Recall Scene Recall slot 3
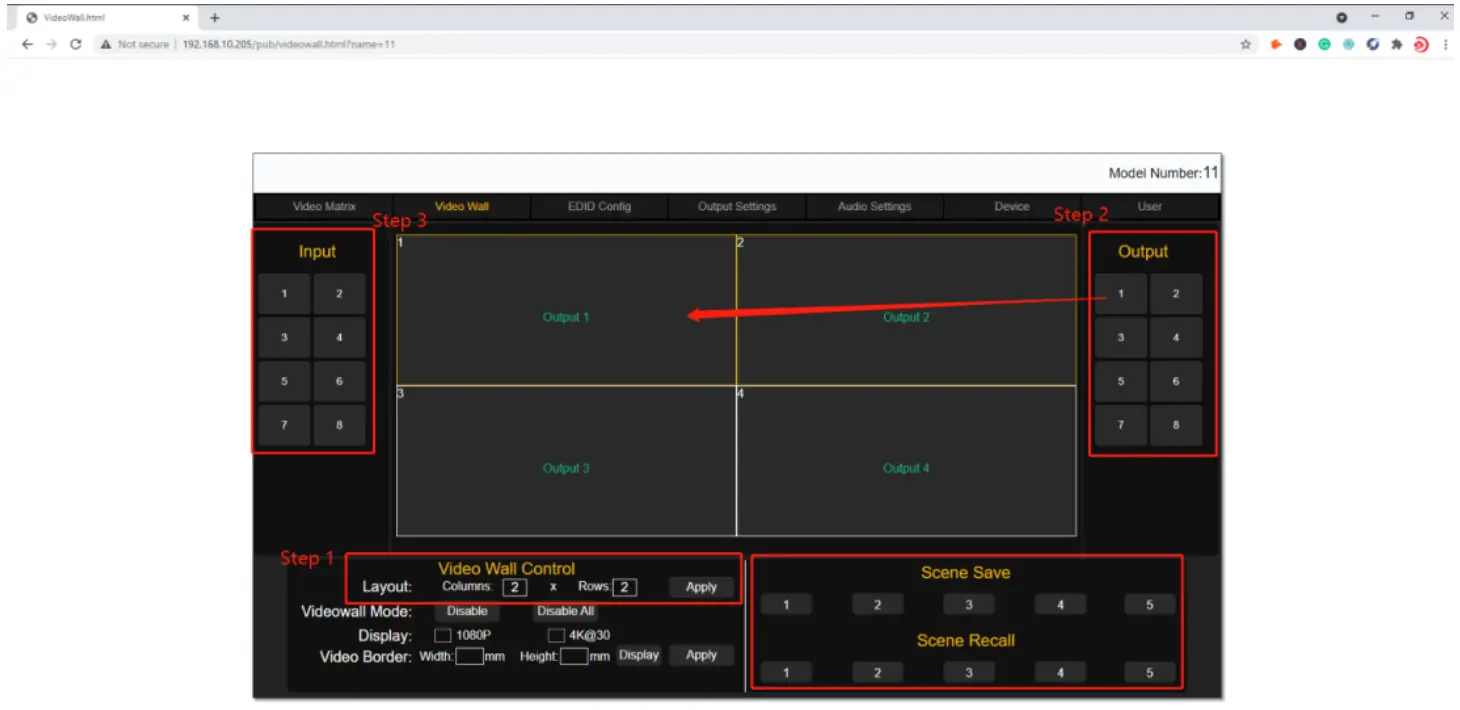This screenshot has width=1460, height=710. pos(968,673)
